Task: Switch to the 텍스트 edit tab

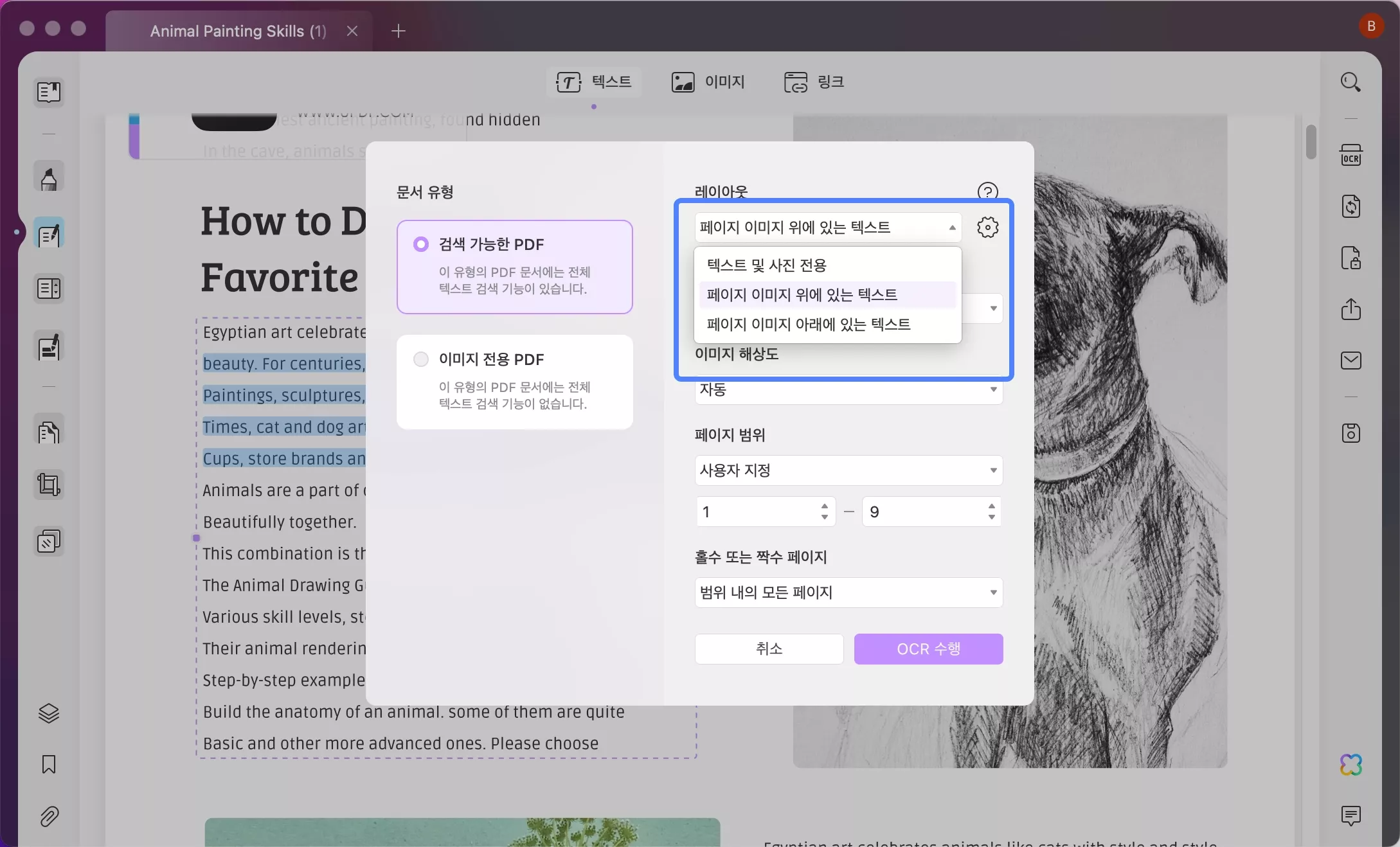Action: pos(594,82)
